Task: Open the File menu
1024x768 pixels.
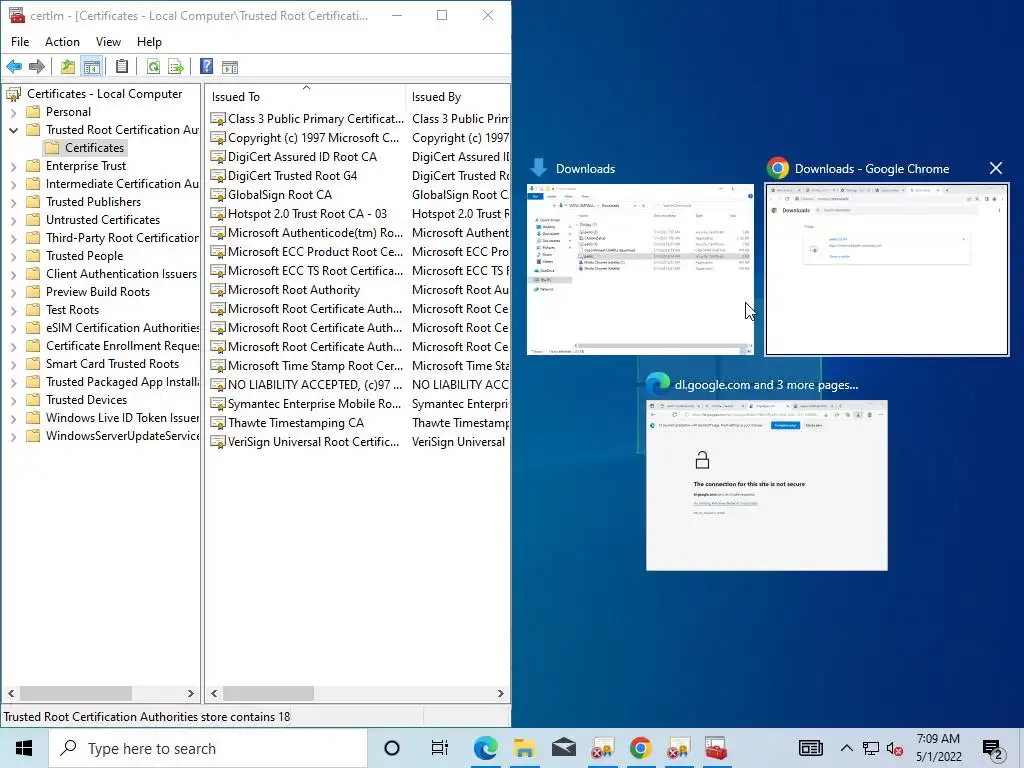Action: [20, 42]
